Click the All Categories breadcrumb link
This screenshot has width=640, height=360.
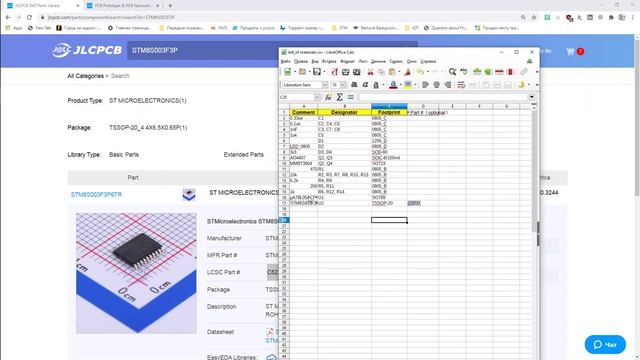click(85, 76)
